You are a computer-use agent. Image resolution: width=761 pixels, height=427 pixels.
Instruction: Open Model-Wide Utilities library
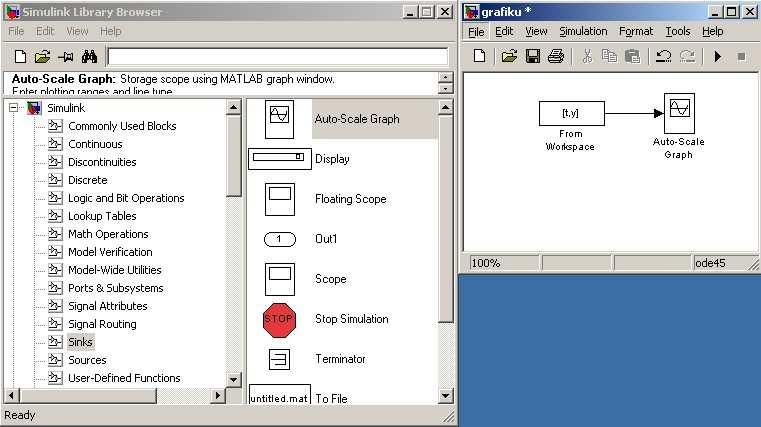(115, 270)
